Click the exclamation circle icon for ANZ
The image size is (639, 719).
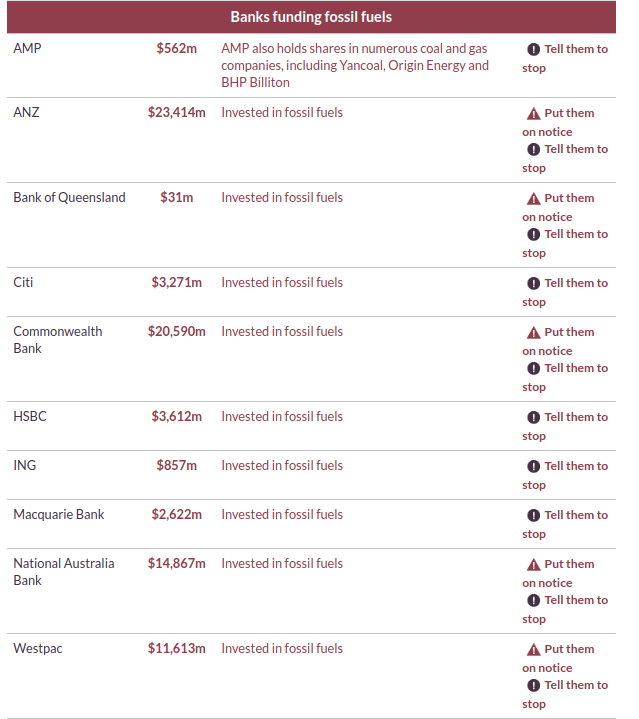(x=534, y=149)
